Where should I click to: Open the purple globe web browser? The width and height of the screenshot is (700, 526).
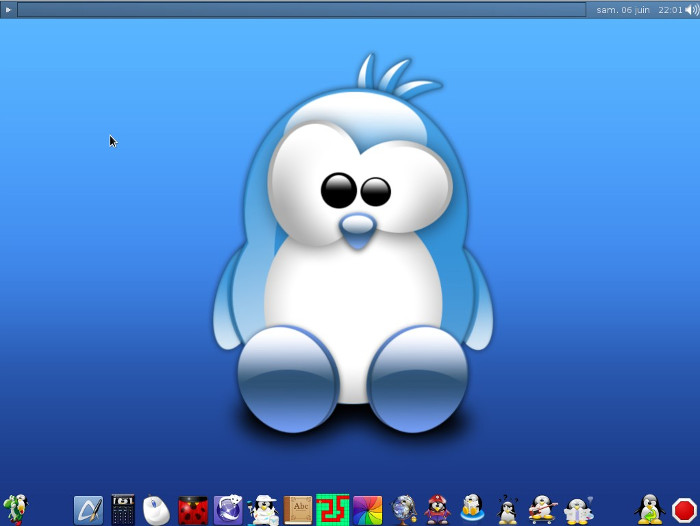pyautogui.click(x=228, y=510)
